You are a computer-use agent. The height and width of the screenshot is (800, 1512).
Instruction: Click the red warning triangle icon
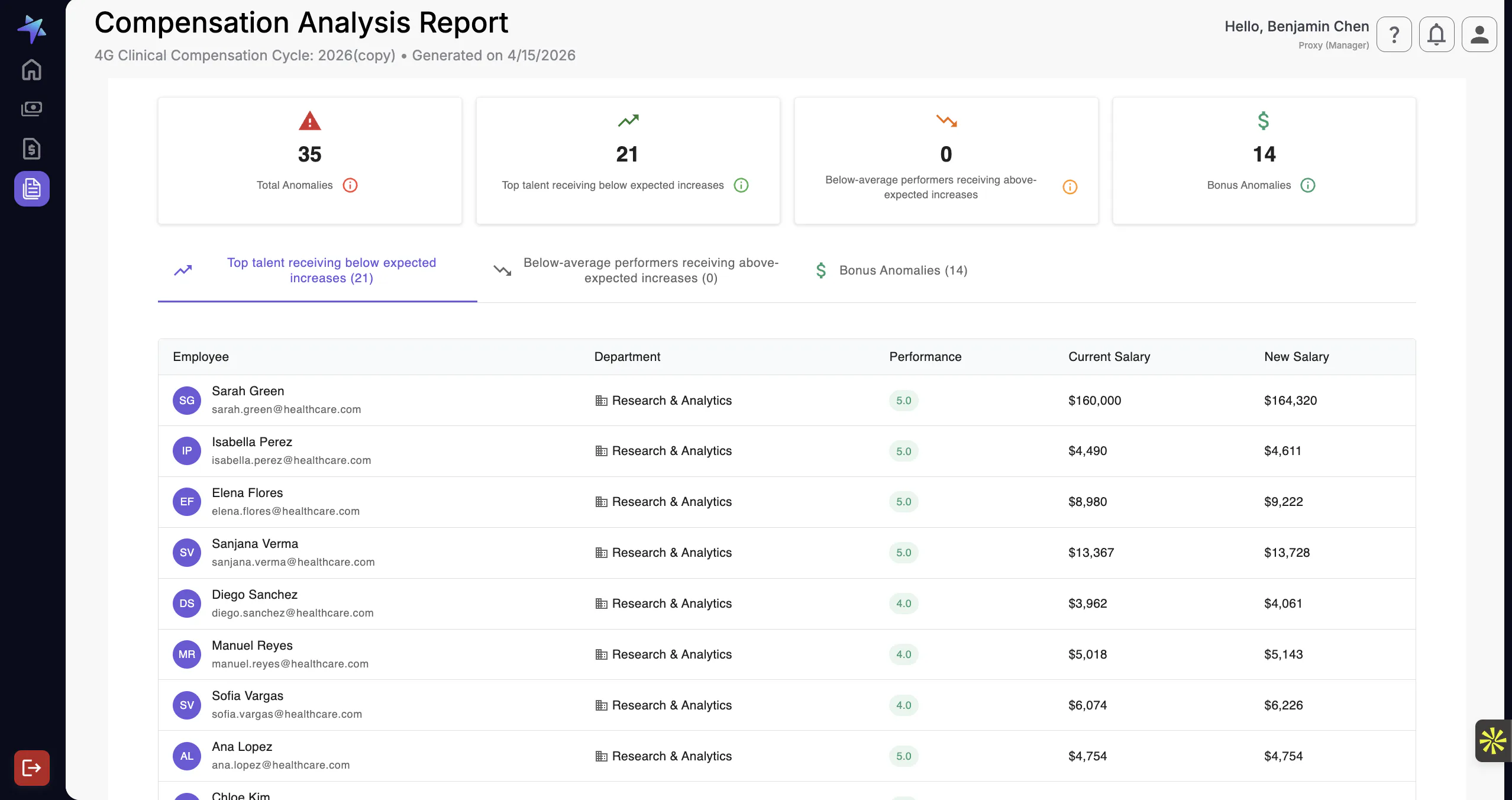coord(310,121)
